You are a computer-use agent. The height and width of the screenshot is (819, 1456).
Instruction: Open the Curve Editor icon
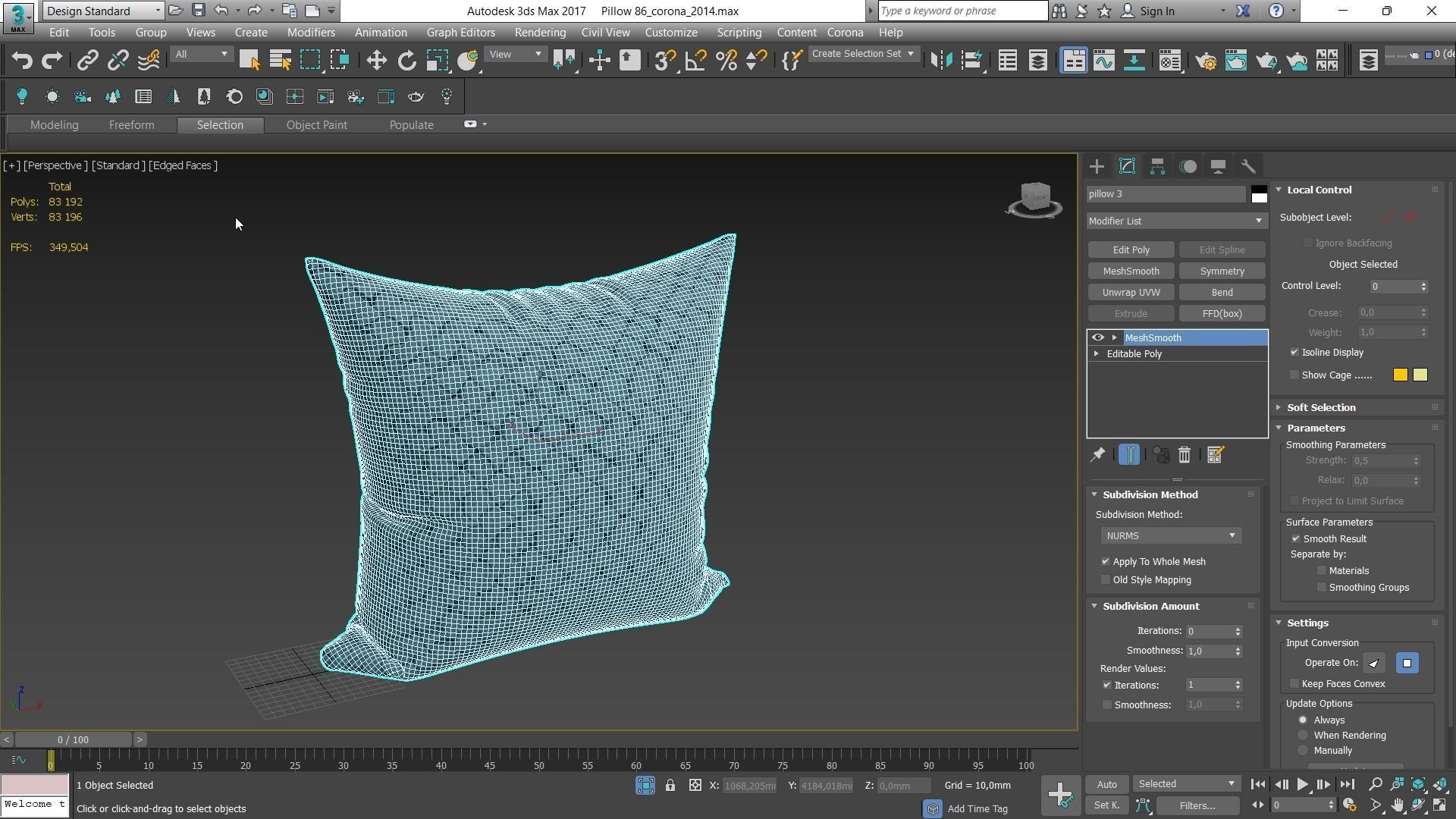pos(1104,61)
